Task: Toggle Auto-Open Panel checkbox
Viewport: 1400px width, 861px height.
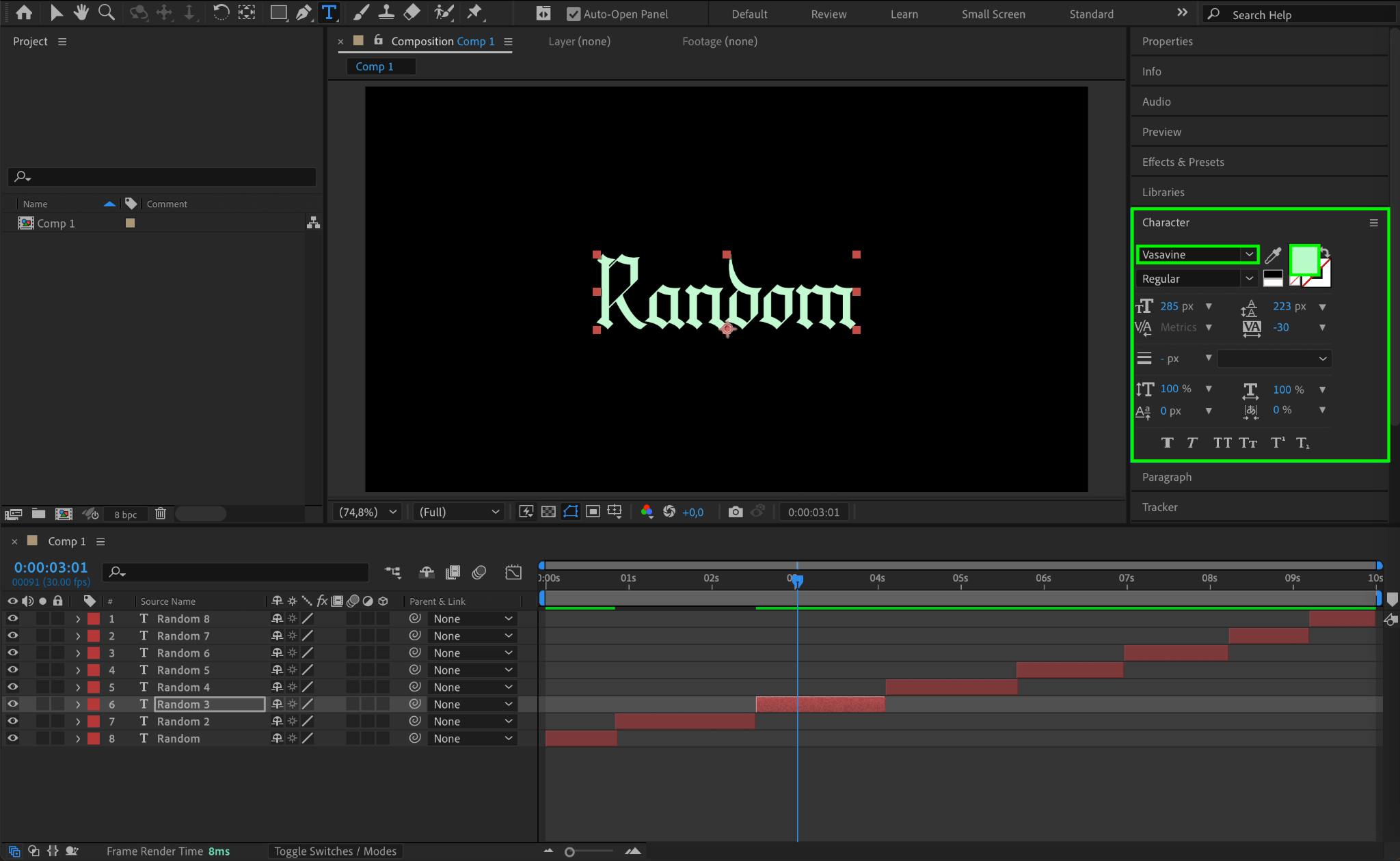Action: pyautogui.click(x=574, y=14)
